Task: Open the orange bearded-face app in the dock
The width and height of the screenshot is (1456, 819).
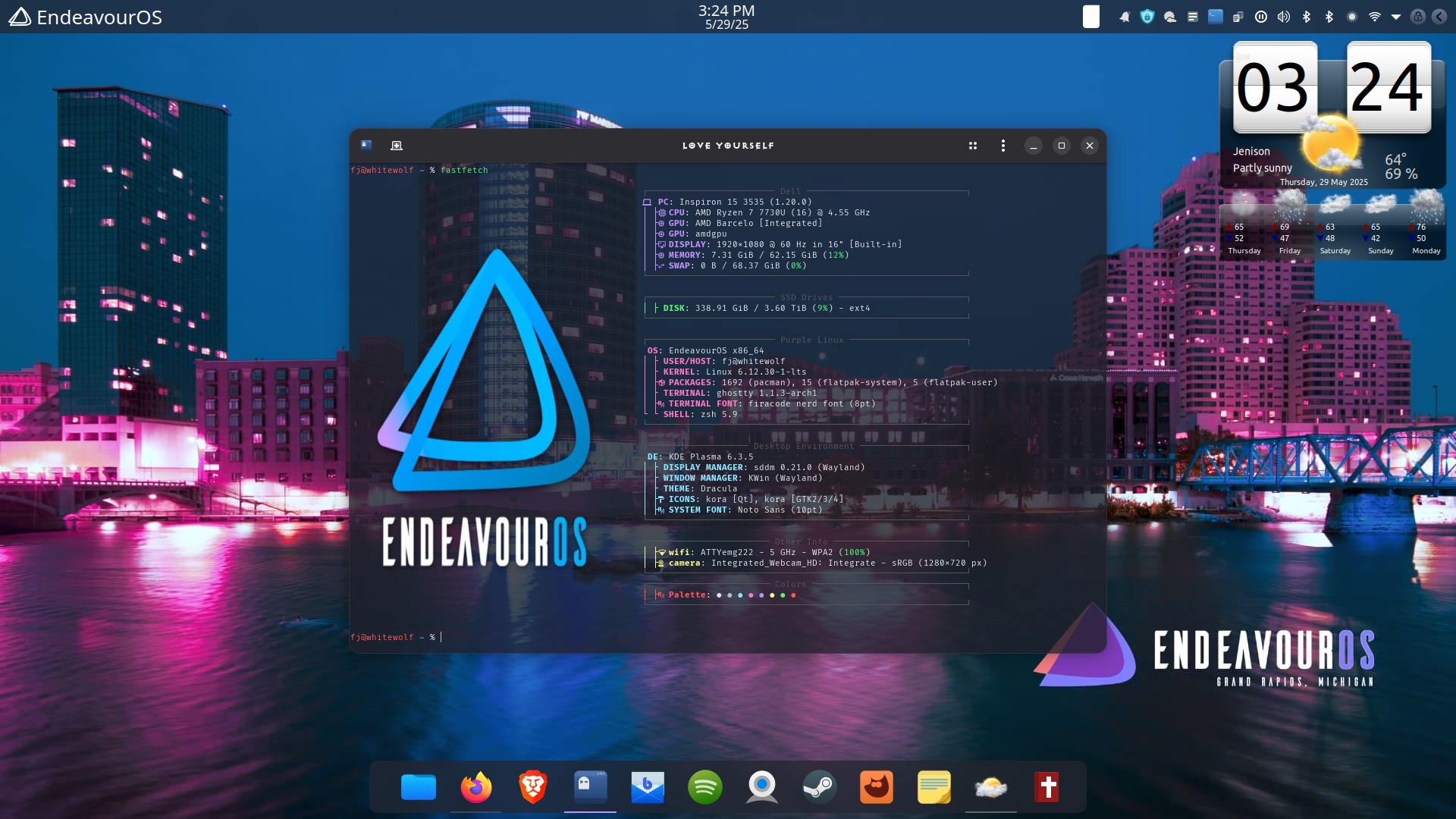Action: [877, 787]
